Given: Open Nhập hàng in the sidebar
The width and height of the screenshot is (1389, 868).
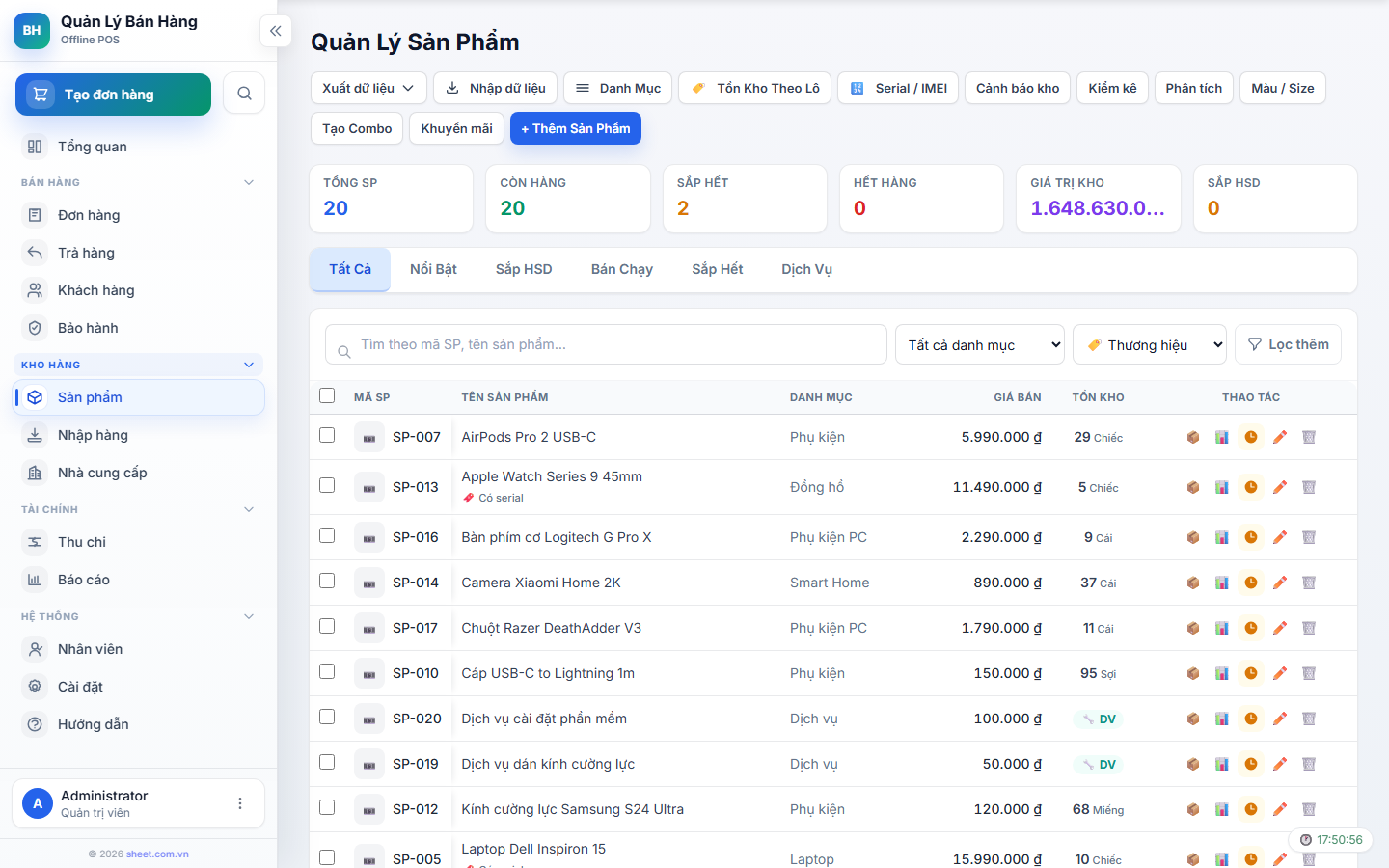Looking at the screenshot, I should click(139, 435).
